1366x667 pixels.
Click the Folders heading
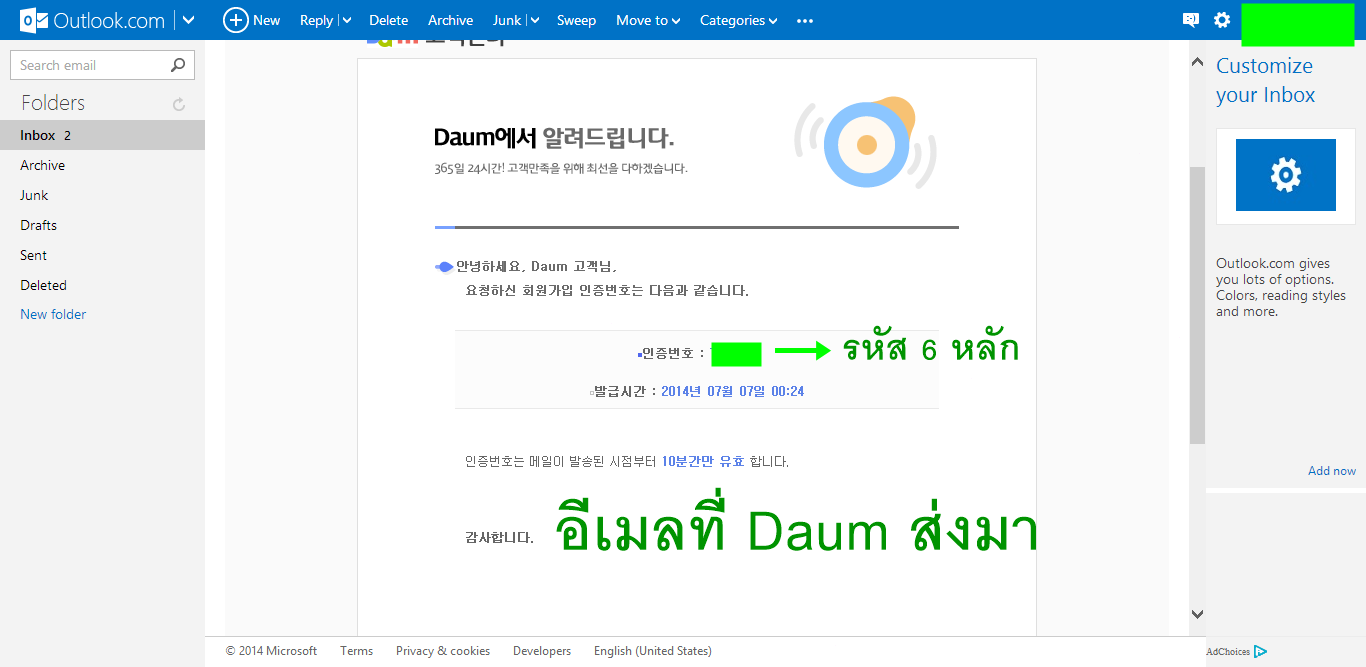[x=53, y=103]
